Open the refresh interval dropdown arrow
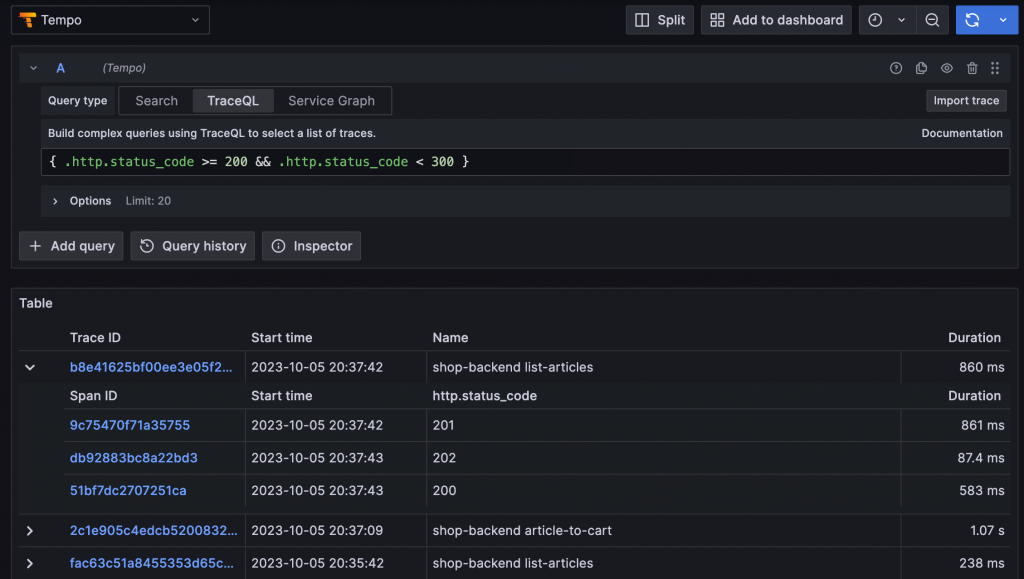The height and width of the screenshot is (579, 1024). (1003, 20)
